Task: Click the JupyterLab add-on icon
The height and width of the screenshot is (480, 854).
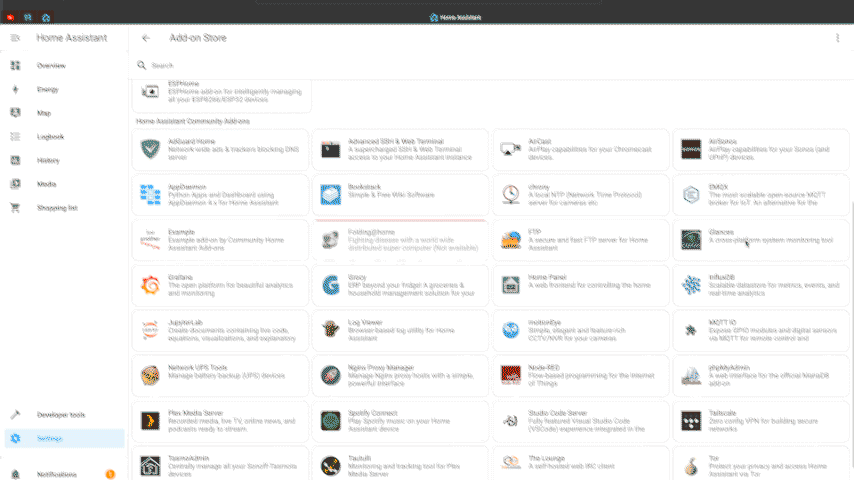Action: [150, 330]
